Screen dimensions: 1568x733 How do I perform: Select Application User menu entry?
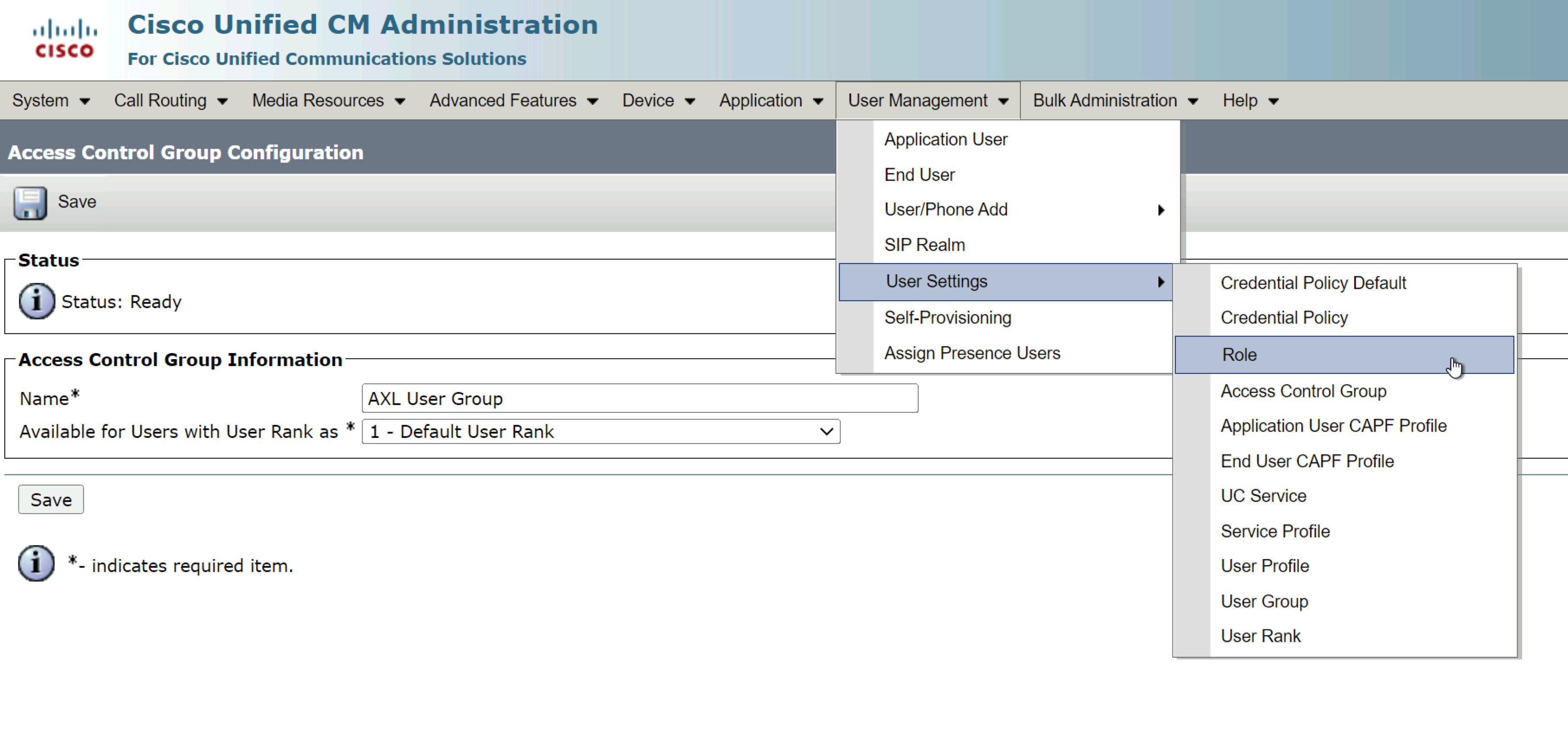tap(1008, 139)
